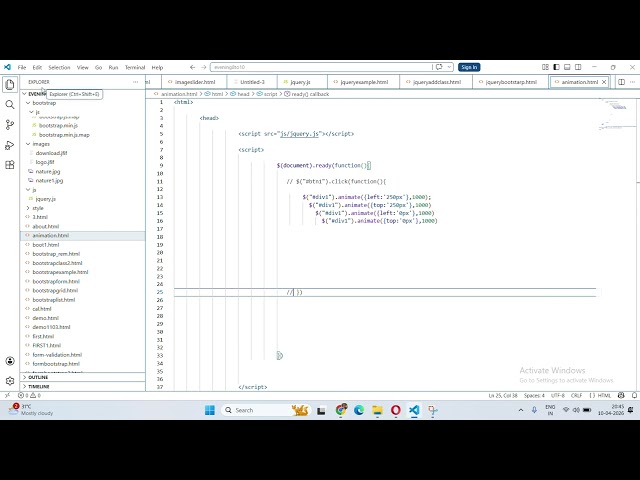Toggle primary side bar visibility

pos(556,67)
